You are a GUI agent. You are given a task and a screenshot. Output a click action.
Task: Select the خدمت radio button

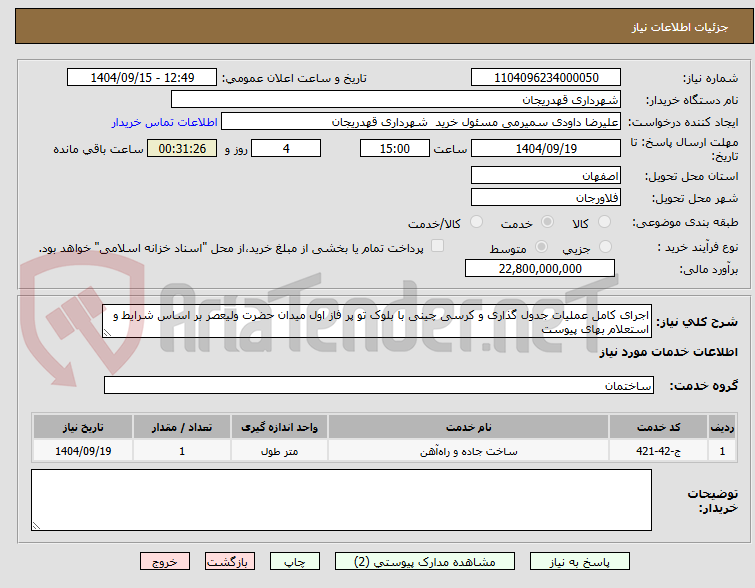click(547, 222)
